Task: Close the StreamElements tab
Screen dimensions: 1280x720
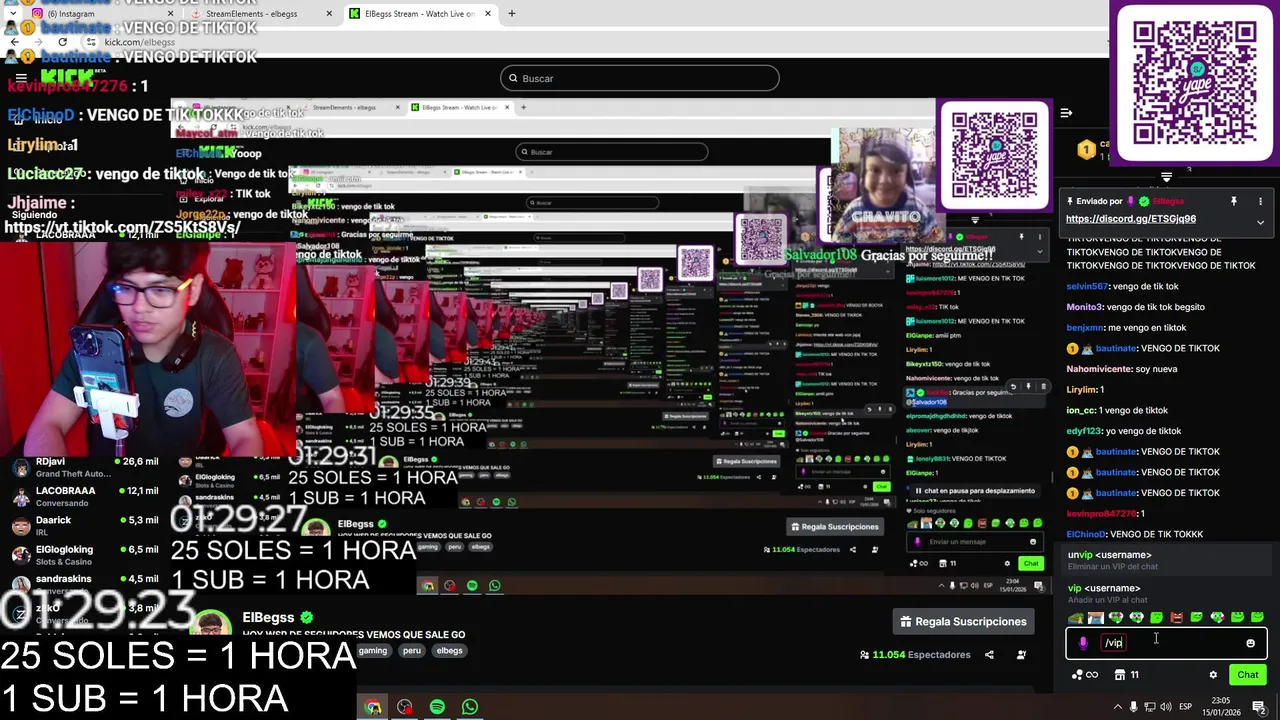Action: click(x=329, y=14)
